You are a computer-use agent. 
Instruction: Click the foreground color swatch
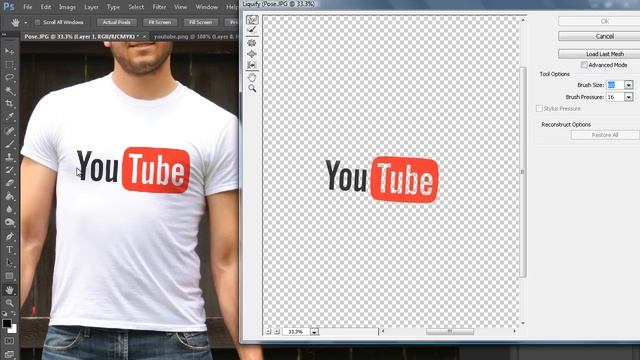(6, 323)
